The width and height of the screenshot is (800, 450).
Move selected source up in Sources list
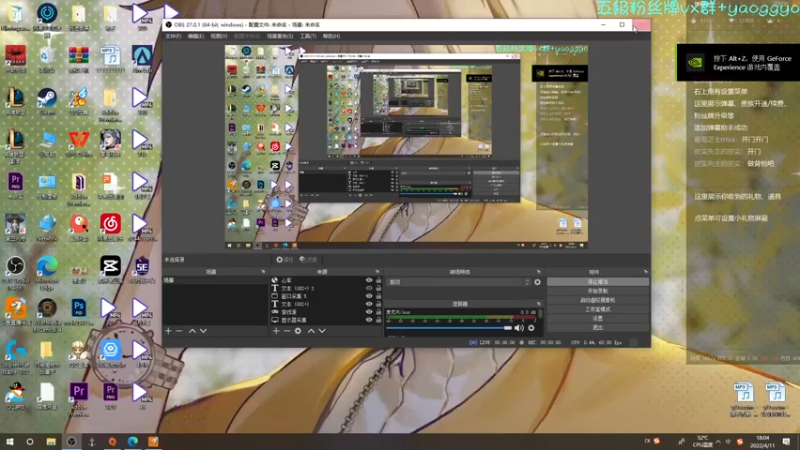[311, 331]
